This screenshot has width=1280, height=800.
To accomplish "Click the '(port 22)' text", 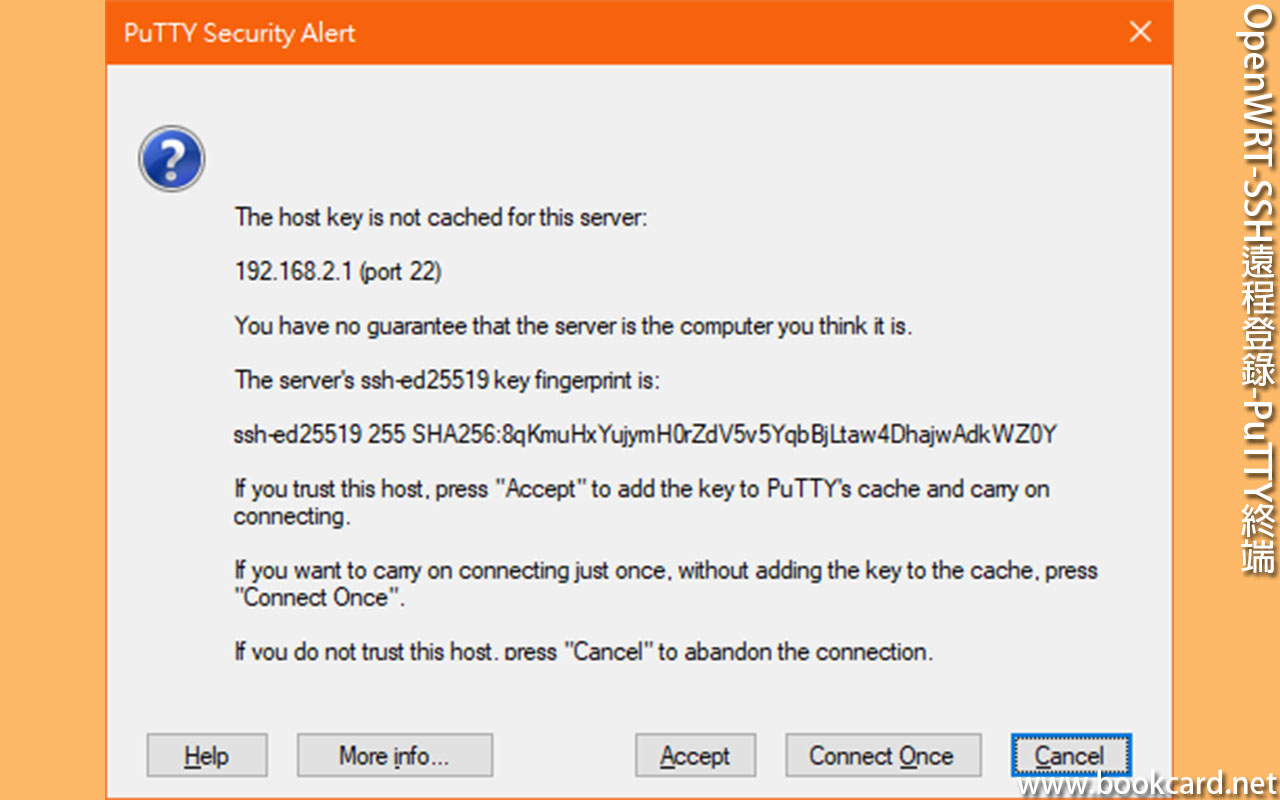I will (400, 271).
